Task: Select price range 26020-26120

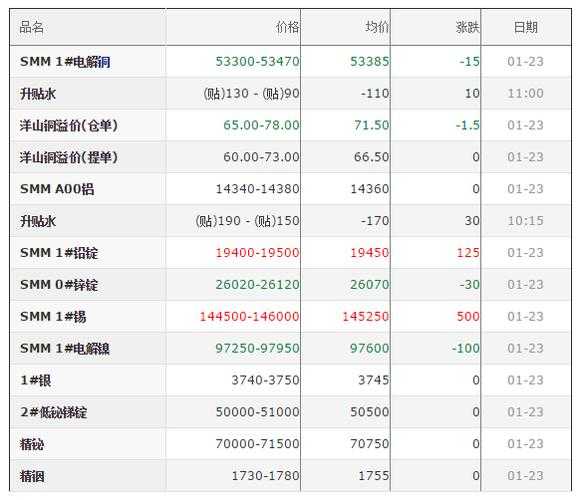Action: [x=258, y=285]
